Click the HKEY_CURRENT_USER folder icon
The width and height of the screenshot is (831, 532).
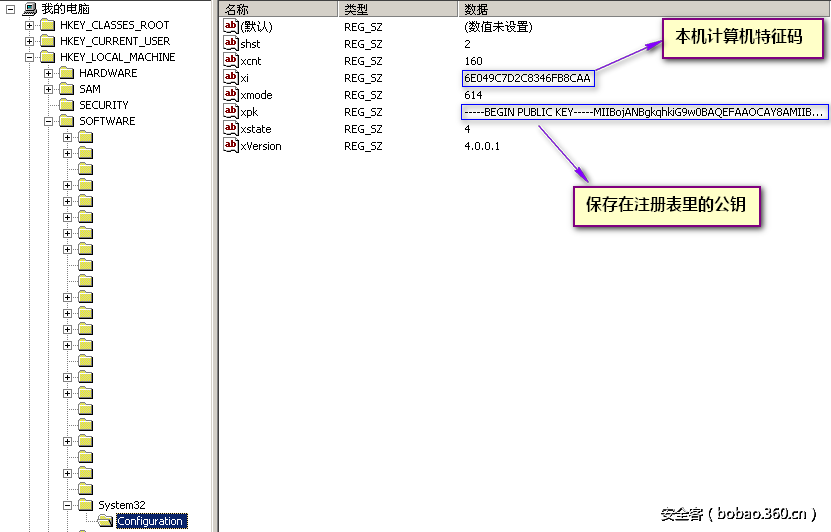(48, 41)
